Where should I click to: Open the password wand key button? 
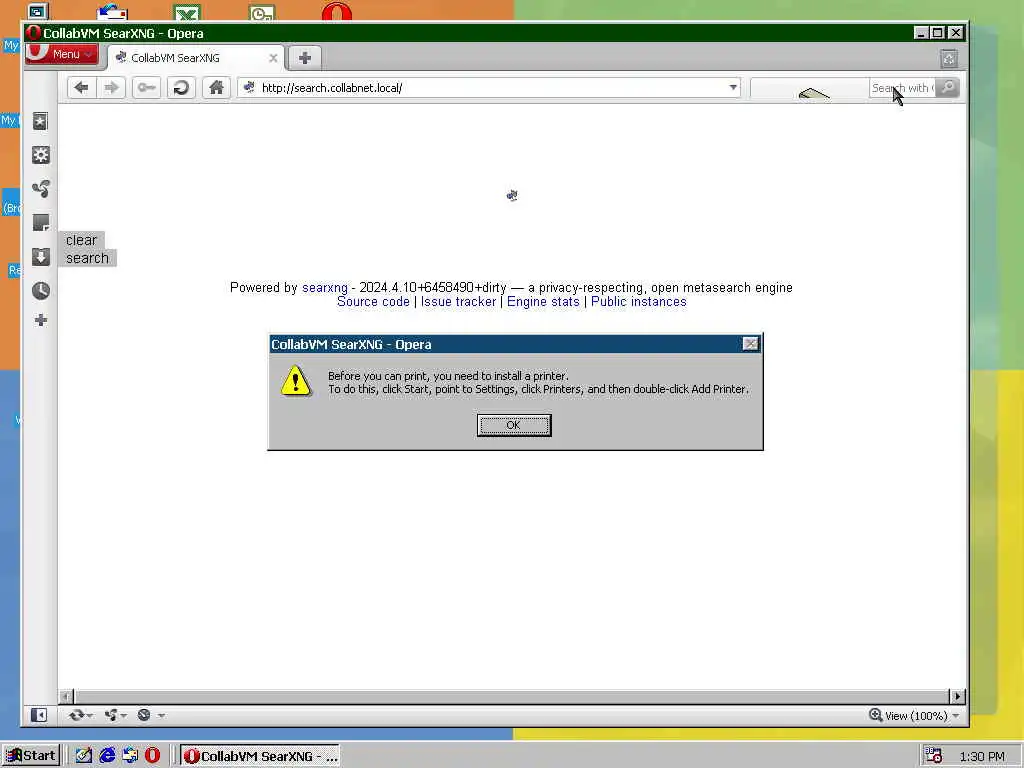click(x=146, y=88)
